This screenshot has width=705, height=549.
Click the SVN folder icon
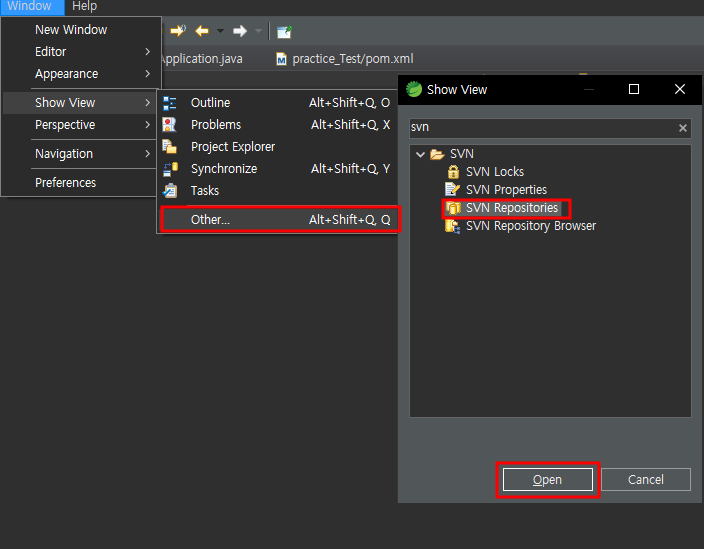coord(437,154)
